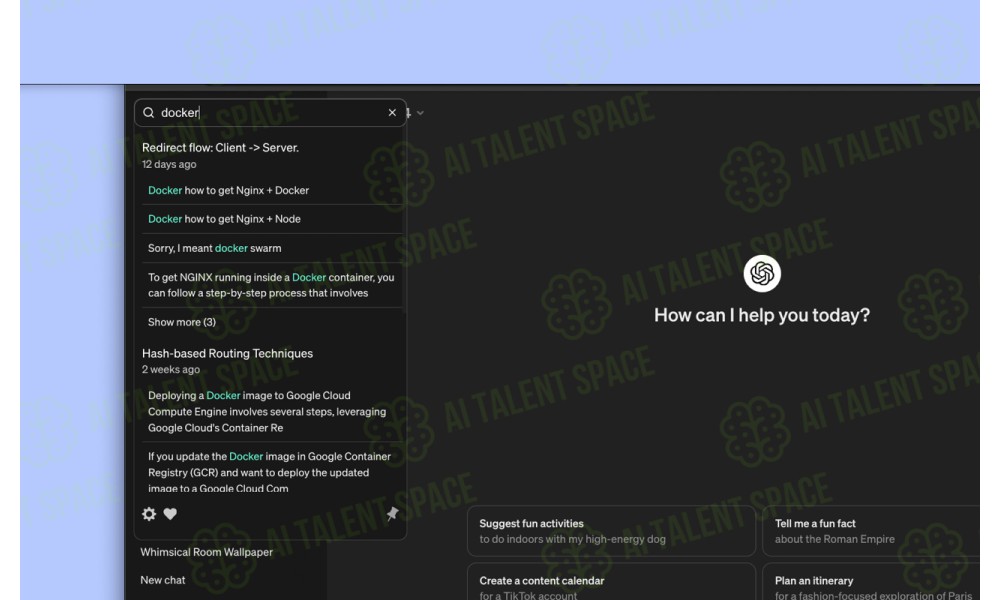Click the heart icon in search panel
The height and width of the screenshot is (600, 1000).
coord(170,514)
